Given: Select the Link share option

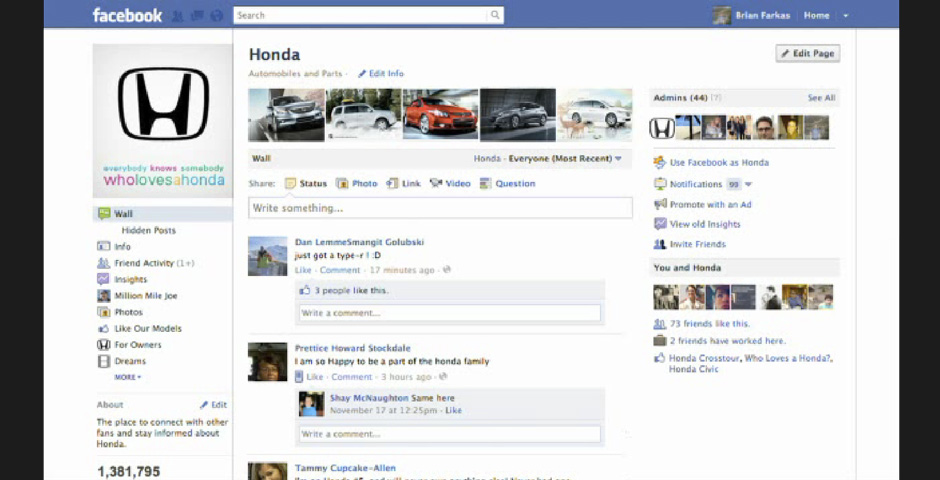Looking at the screenshot, I should [403, 183].
